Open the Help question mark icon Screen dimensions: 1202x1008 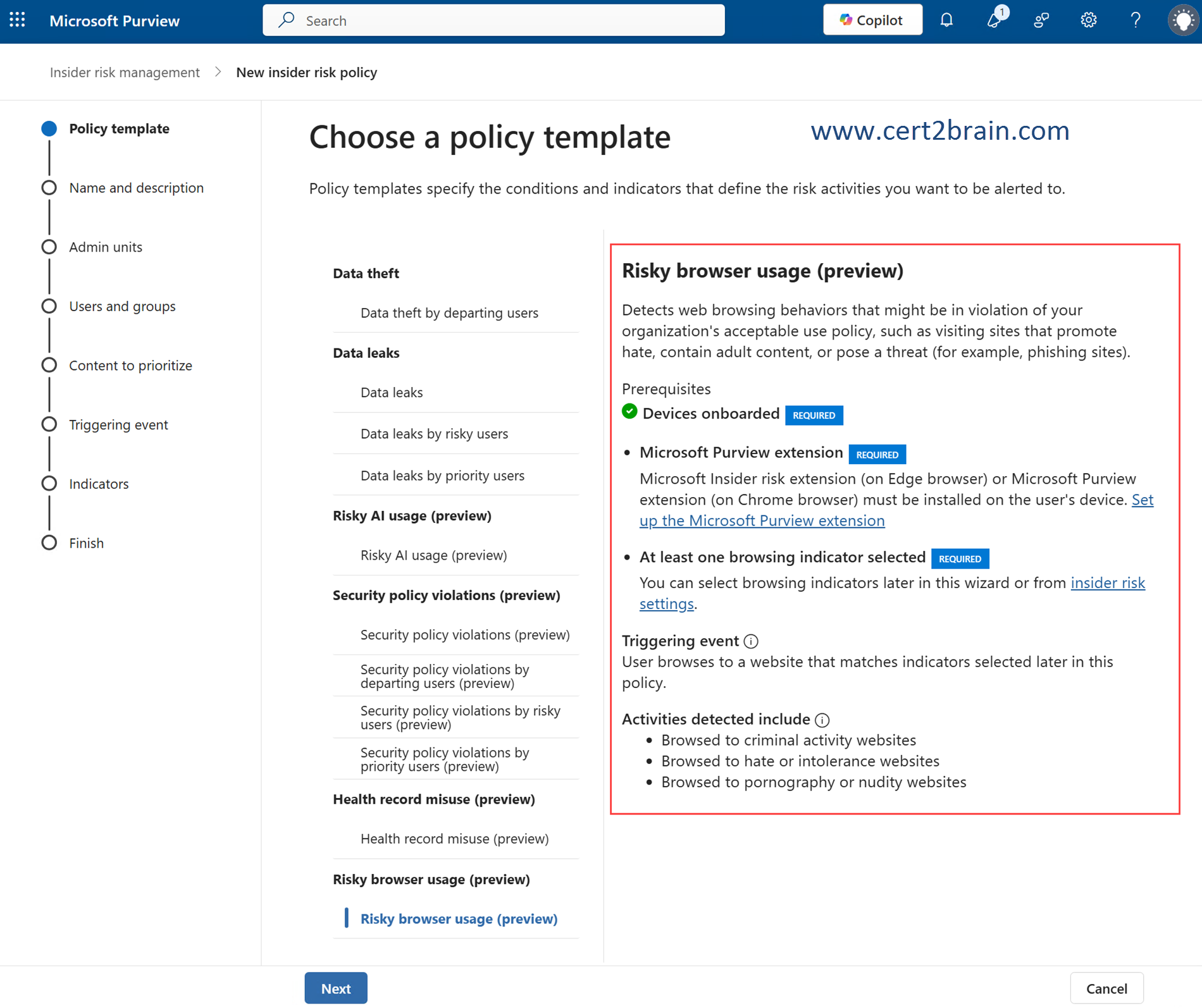[x=1136, y=20]
